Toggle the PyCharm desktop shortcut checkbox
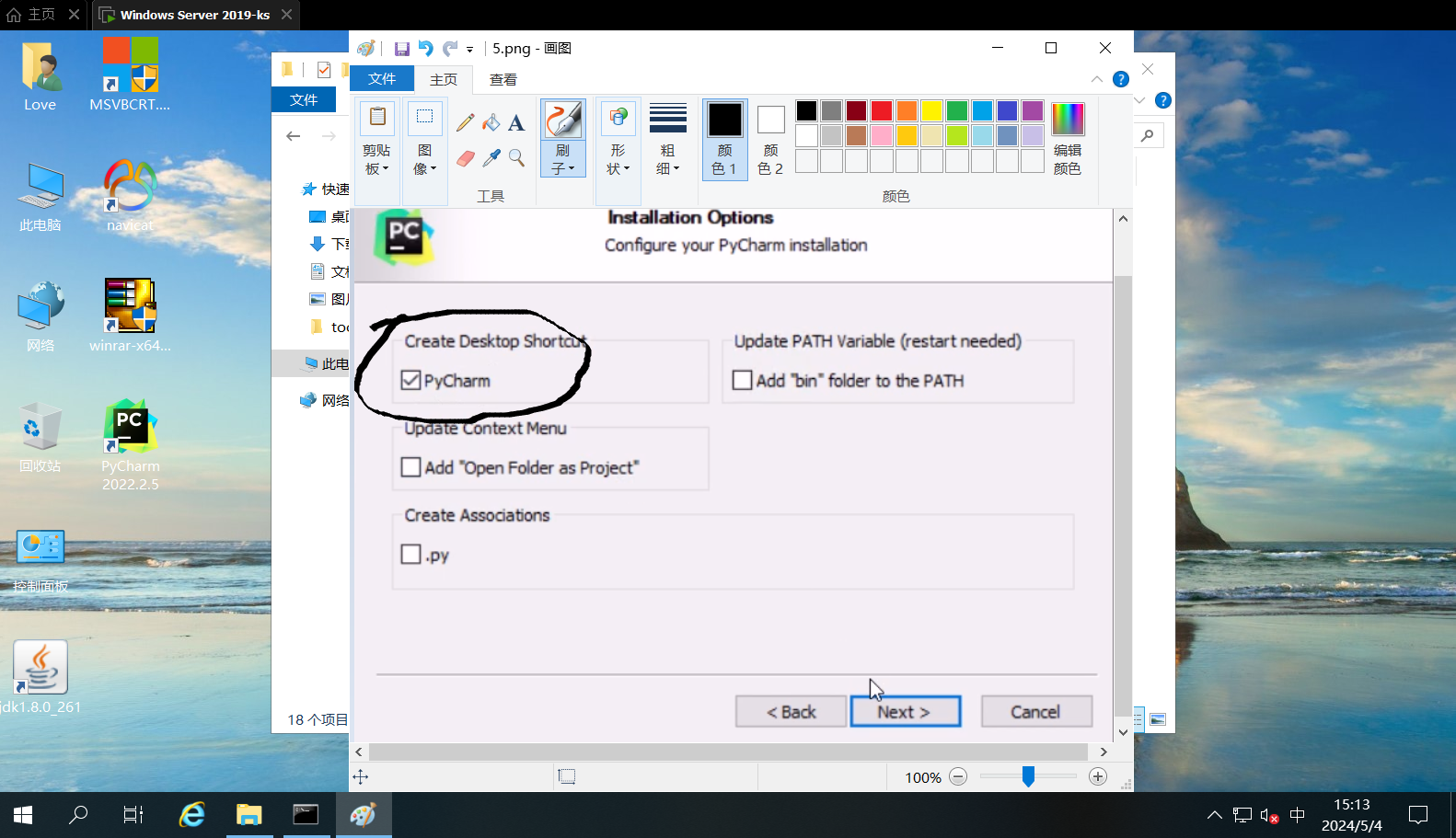The image size is (1456, 838). tap(411, 381)
